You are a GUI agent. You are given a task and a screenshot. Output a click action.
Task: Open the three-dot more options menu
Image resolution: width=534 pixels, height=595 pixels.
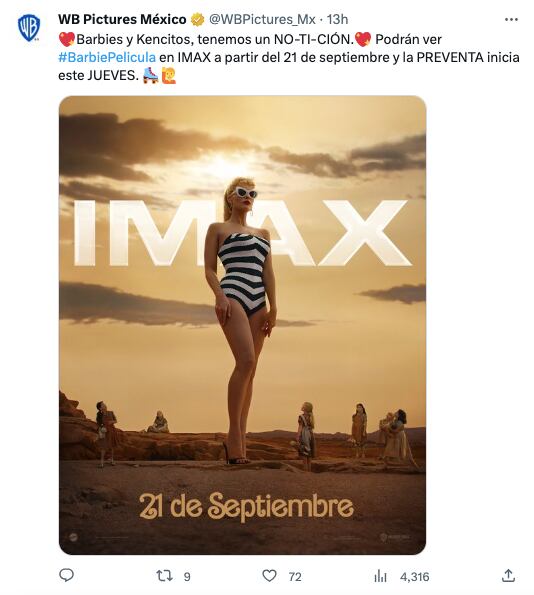pyautogui.click(x=511, y=19)
